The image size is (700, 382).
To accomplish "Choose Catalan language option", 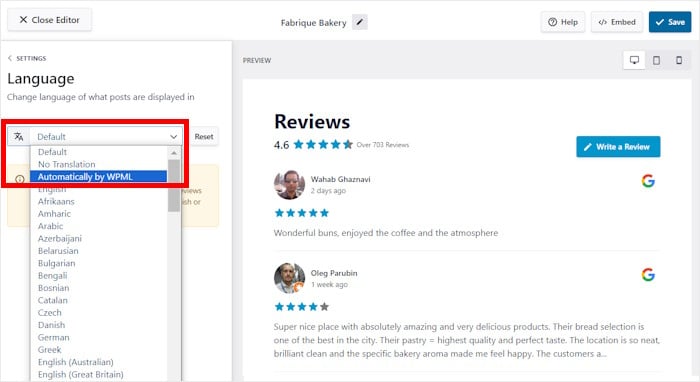I will click(99, 300).
